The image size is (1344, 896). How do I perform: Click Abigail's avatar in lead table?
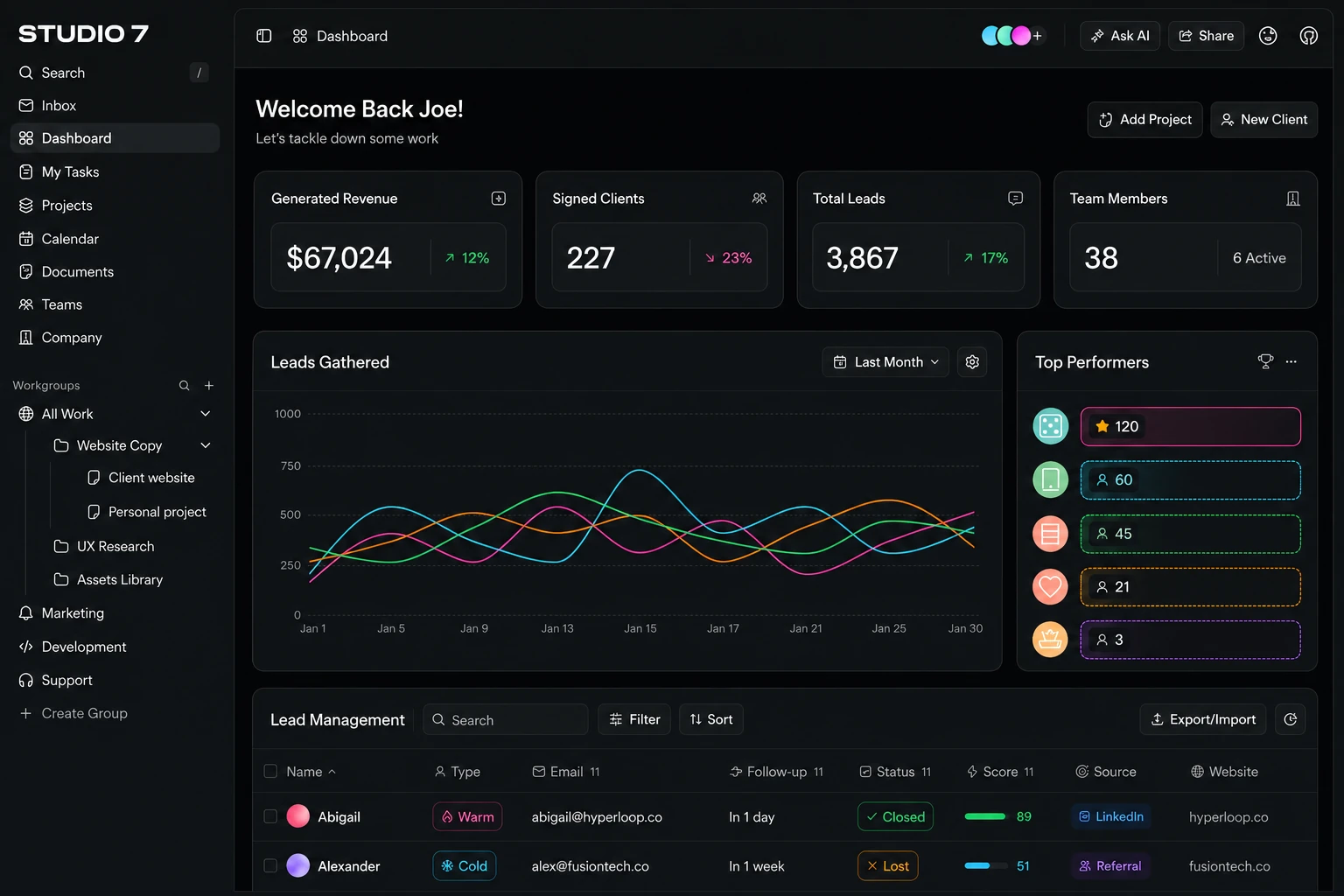coord(298,816)
